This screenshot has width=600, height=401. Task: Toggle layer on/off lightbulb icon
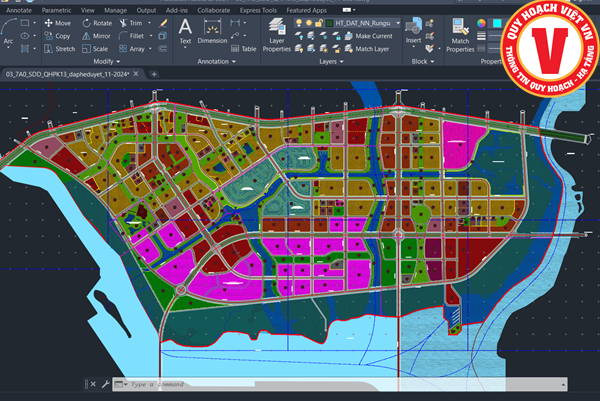click(299, 23)
